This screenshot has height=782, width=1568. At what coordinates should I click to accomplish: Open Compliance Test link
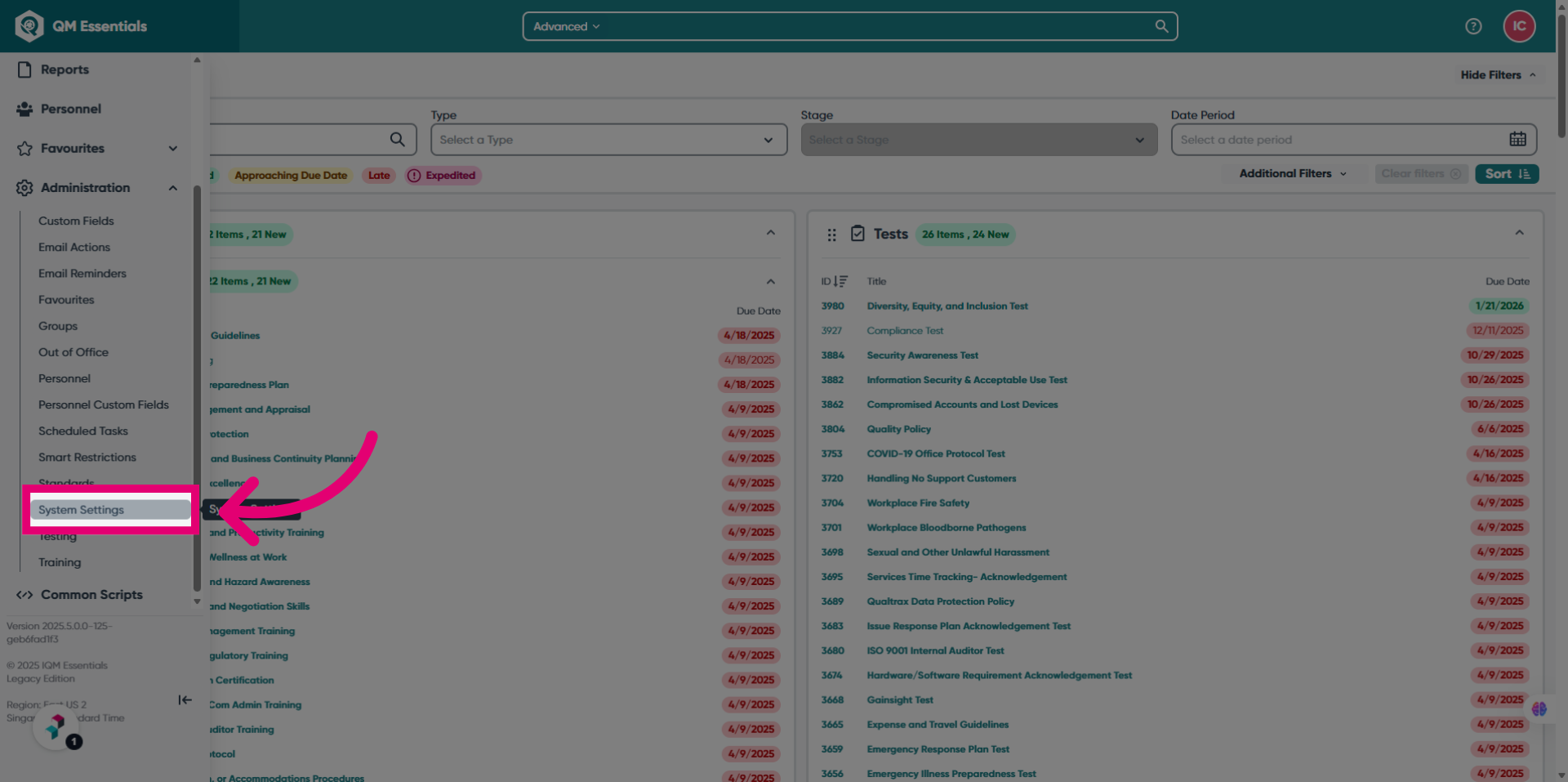point(905,331)
